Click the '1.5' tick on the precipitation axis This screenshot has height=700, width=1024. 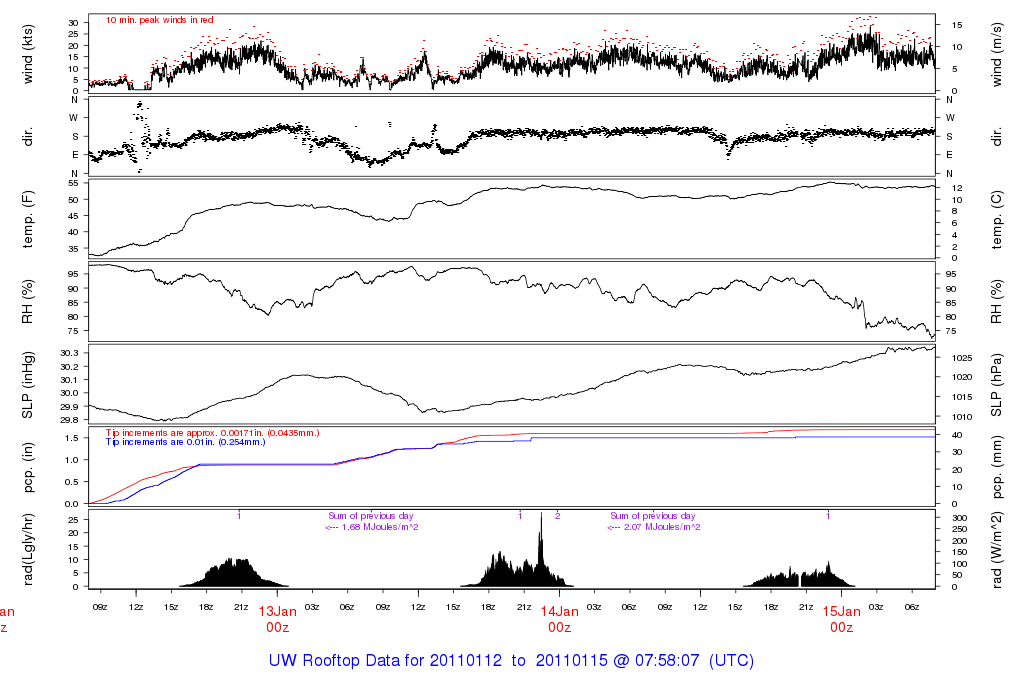[73, 438]
